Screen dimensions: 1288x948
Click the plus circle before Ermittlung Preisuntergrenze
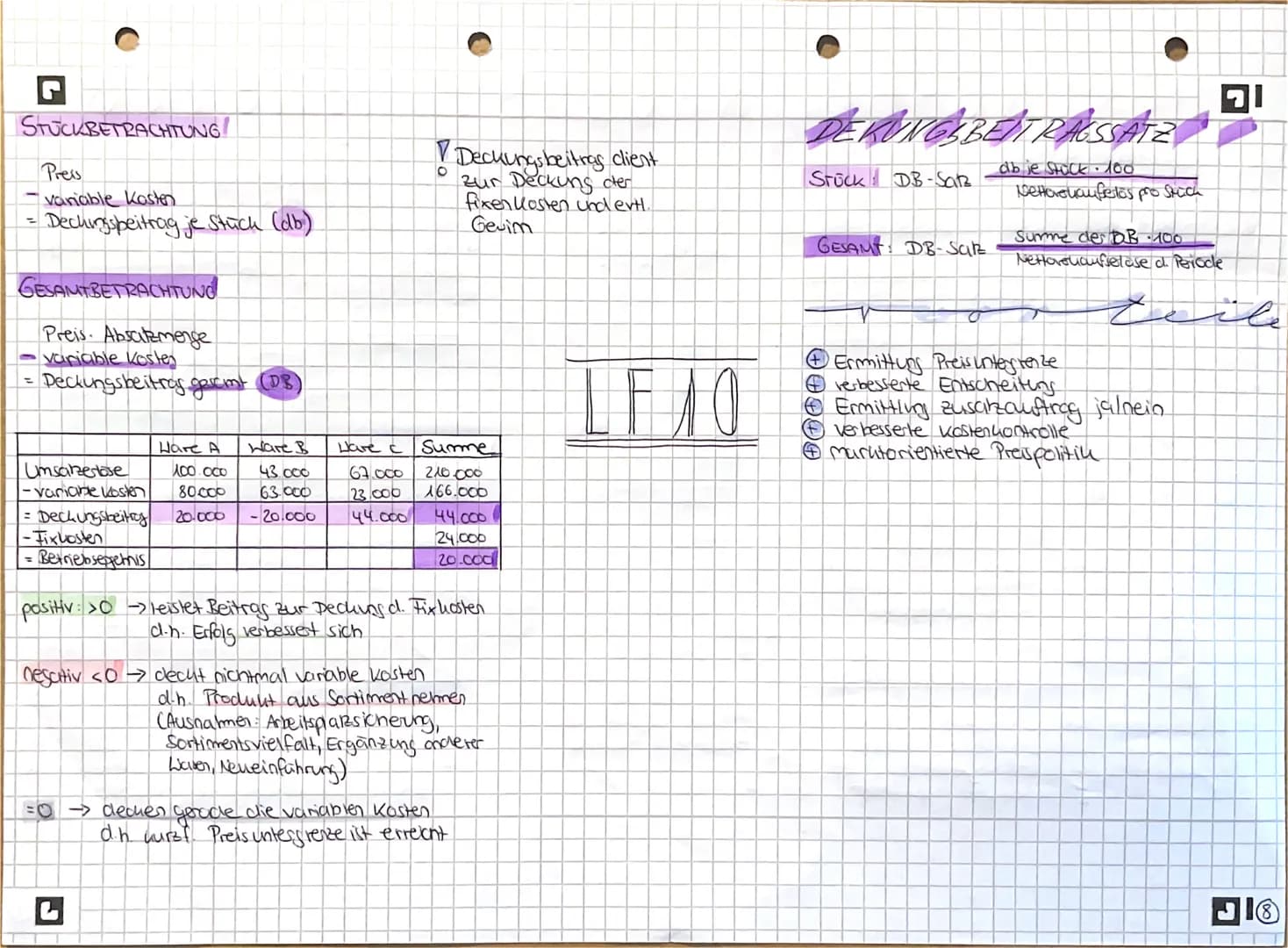click(x=816, y=358)
